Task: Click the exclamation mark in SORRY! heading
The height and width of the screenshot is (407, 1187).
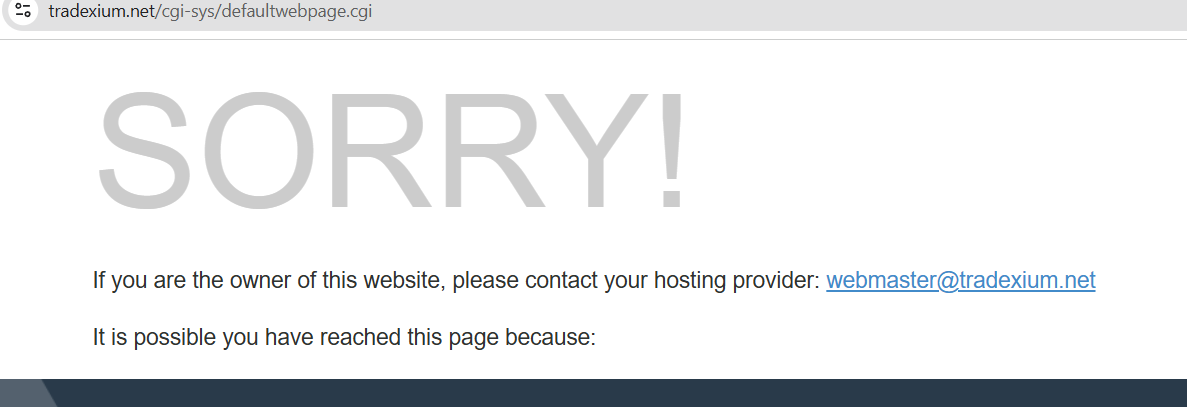Action: tap(672, 151)
